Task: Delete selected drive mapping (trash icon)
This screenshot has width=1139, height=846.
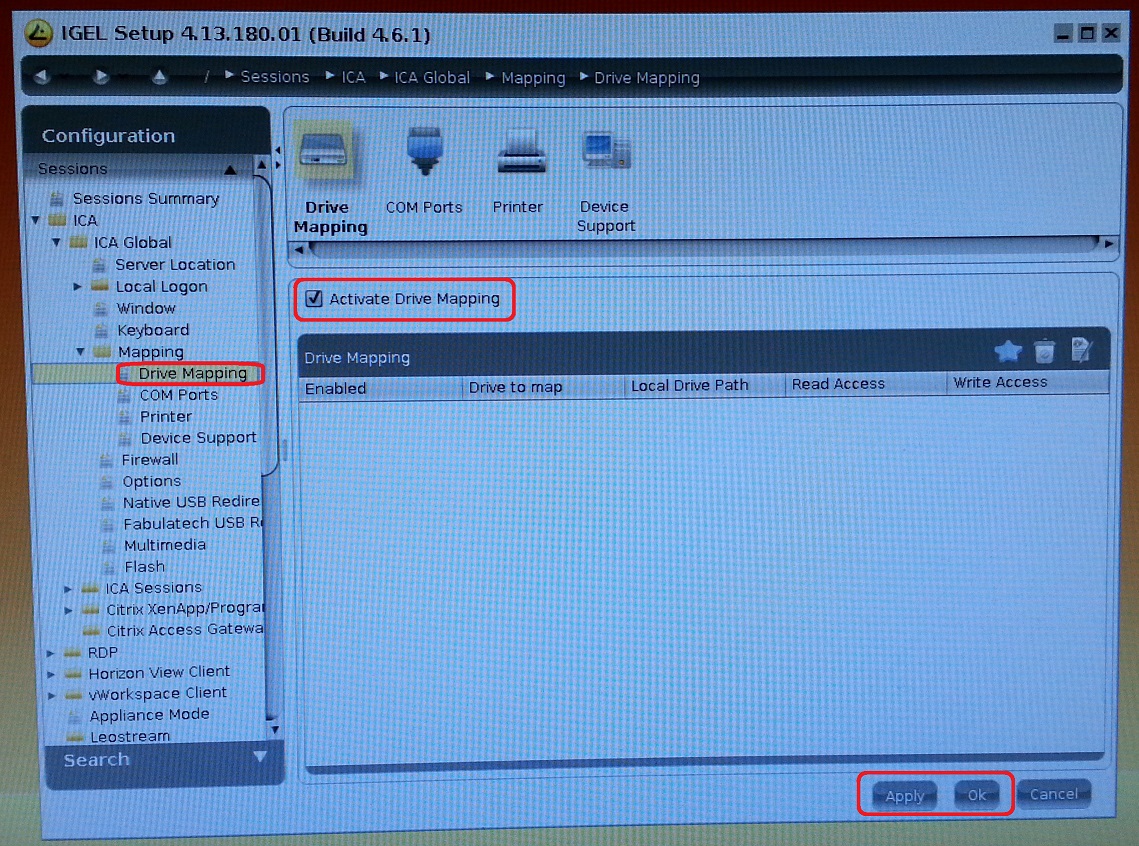Action: 1045,351
